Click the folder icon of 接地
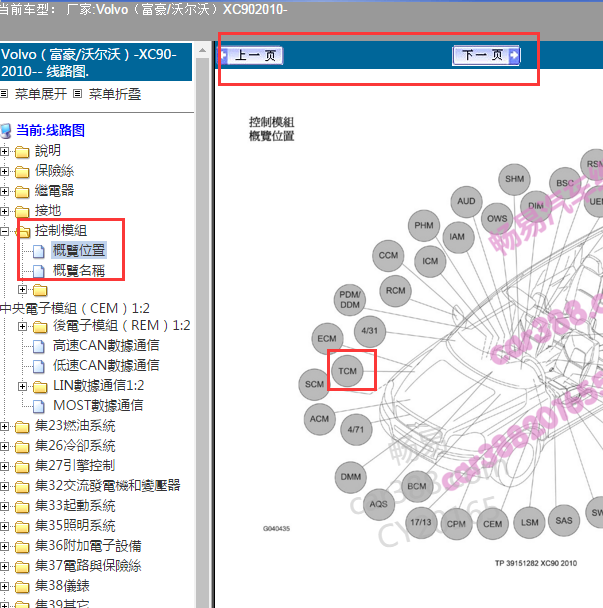 (x=22, y=212)
